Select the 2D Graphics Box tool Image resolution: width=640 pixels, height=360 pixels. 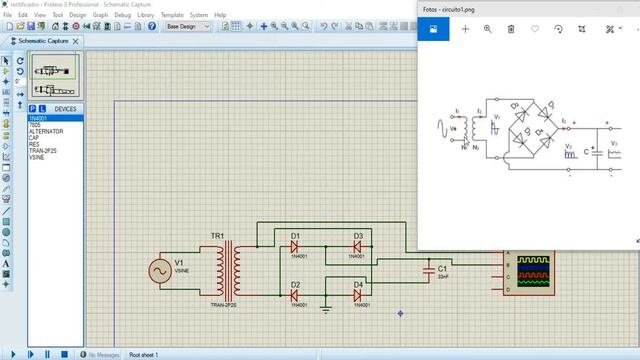coord(6,222)
